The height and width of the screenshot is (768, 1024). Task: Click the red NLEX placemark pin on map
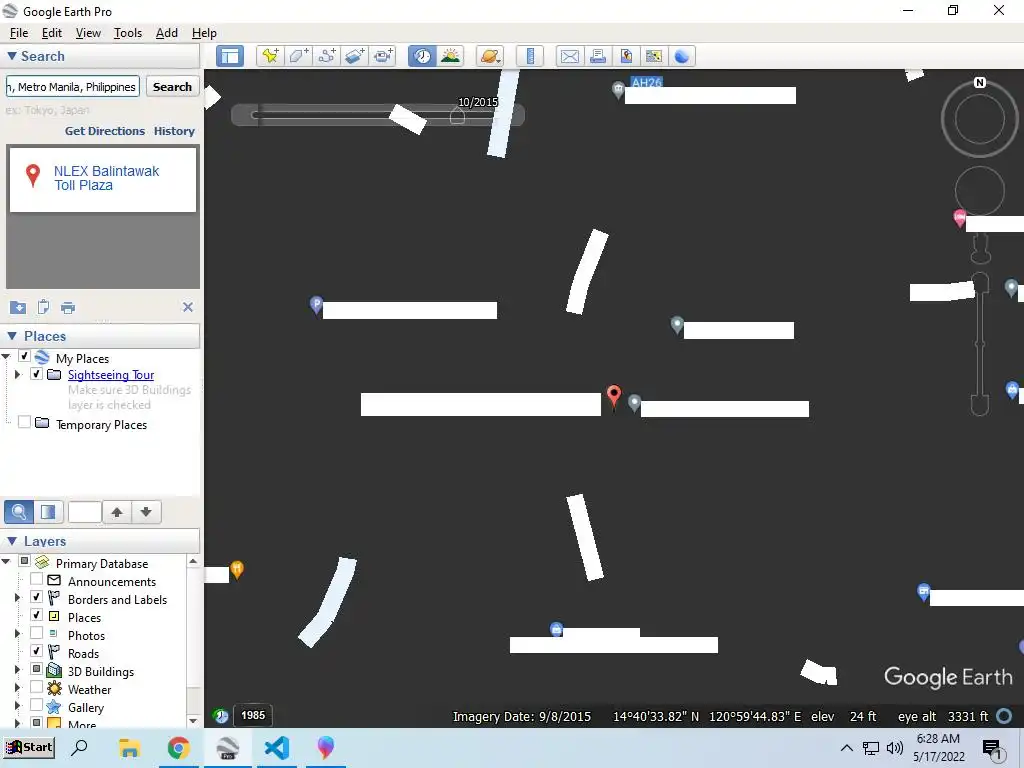614,396
